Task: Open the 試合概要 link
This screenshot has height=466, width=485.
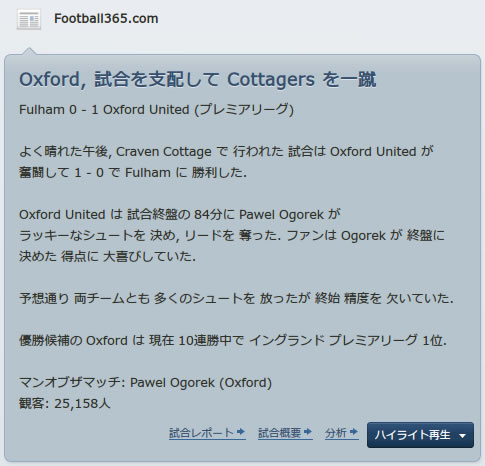Action: 285,433
